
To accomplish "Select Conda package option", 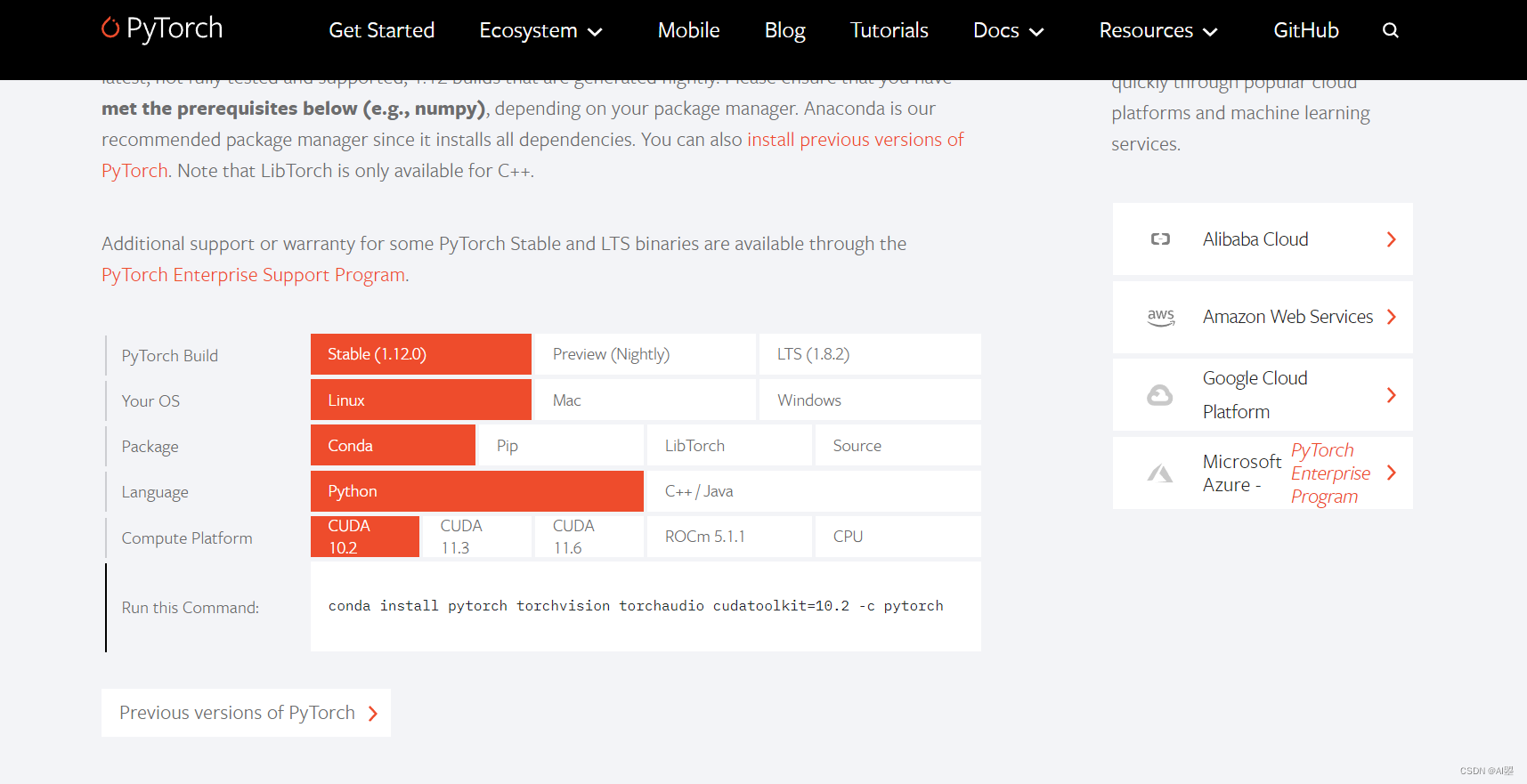I will [x=393, y=446].
